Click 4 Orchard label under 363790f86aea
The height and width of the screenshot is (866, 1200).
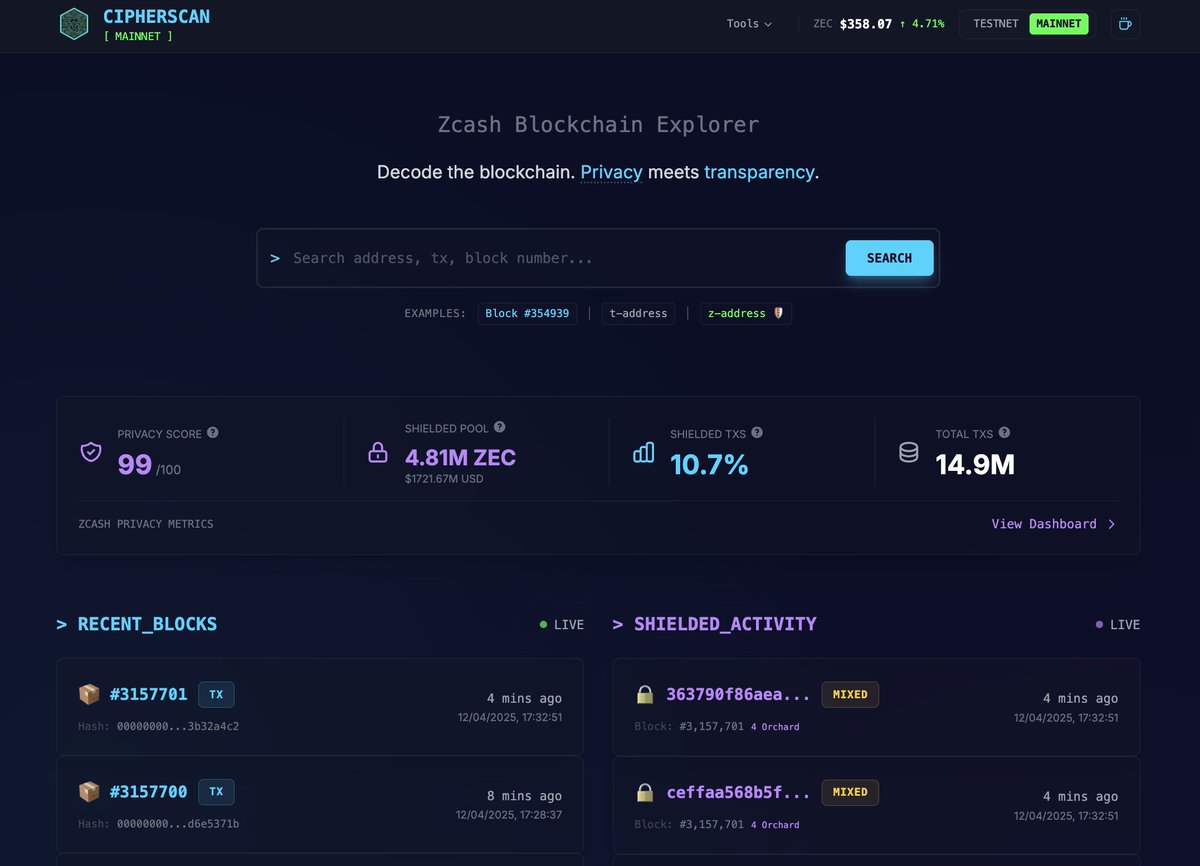coord(775,727)
